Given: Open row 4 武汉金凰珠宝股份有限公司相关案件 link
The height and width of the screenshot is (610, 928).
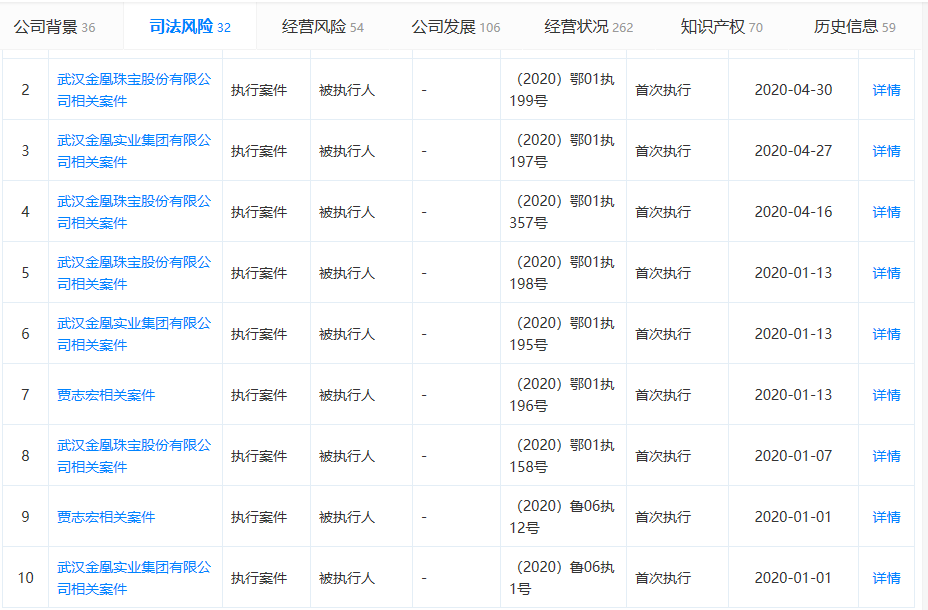Looking at the screenshot, I should (134, 212).
